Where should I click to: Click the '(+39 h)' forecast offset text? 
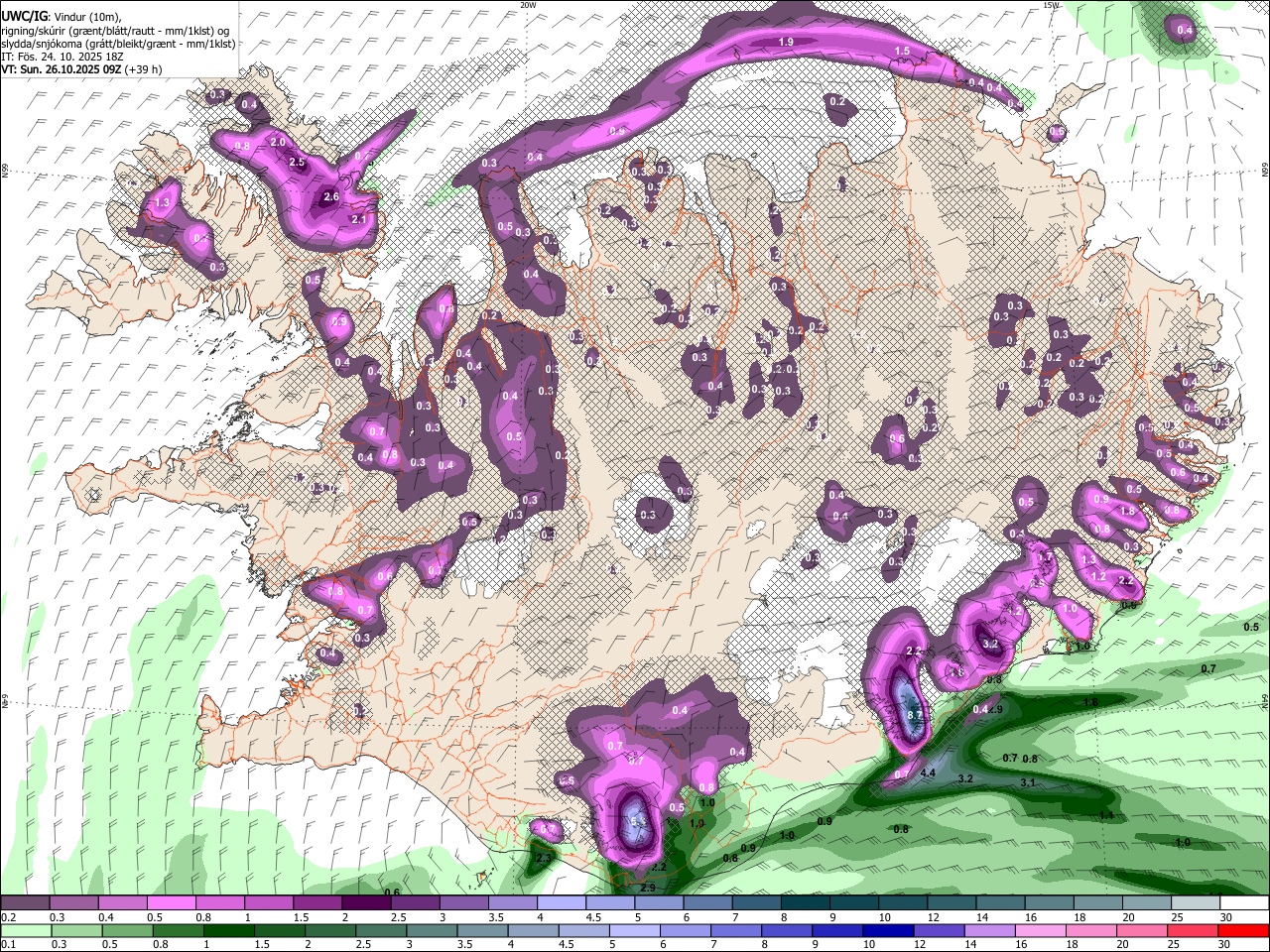pos(143,69)
